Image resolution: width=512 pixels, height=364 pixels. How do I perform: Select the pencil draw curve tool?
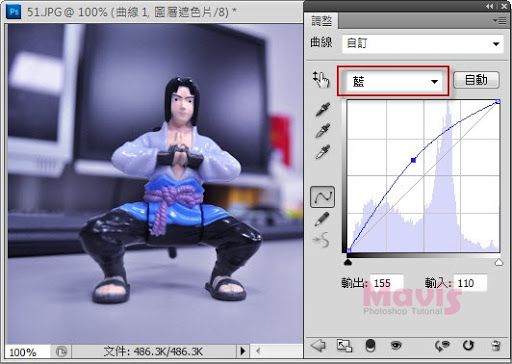tap(322, 219)
